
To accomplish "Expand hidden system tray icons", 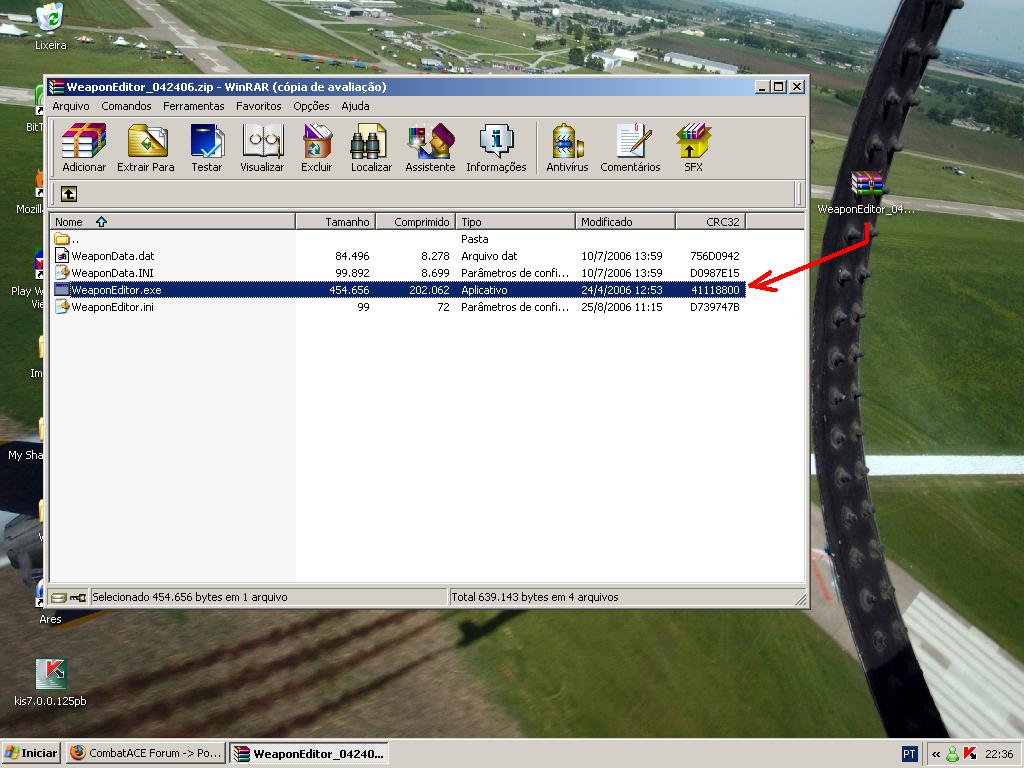I will tap(936, 754).
